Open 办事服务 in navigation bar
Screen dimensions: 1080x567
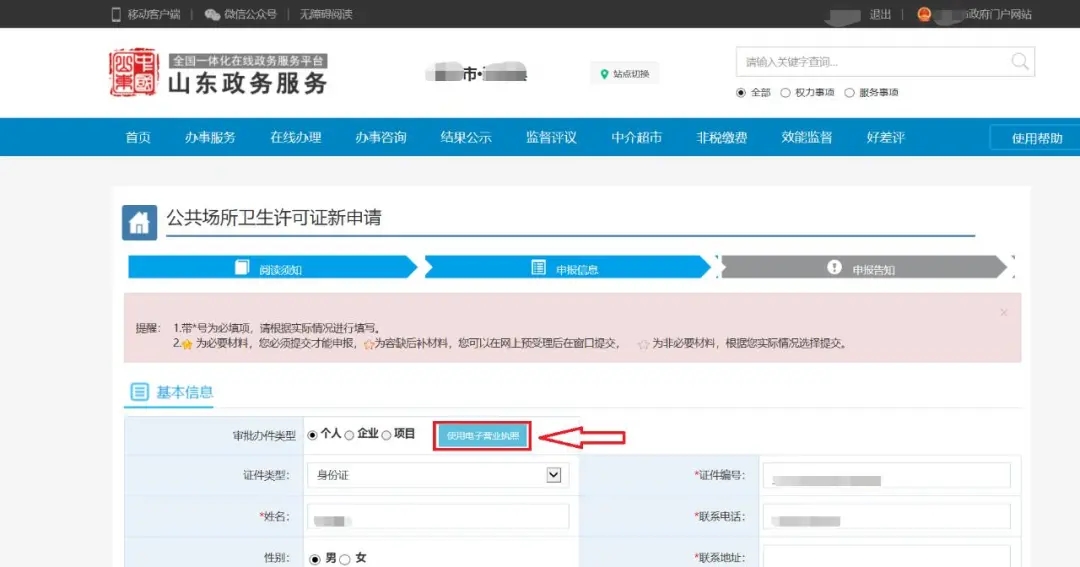(x=210, y=138)
